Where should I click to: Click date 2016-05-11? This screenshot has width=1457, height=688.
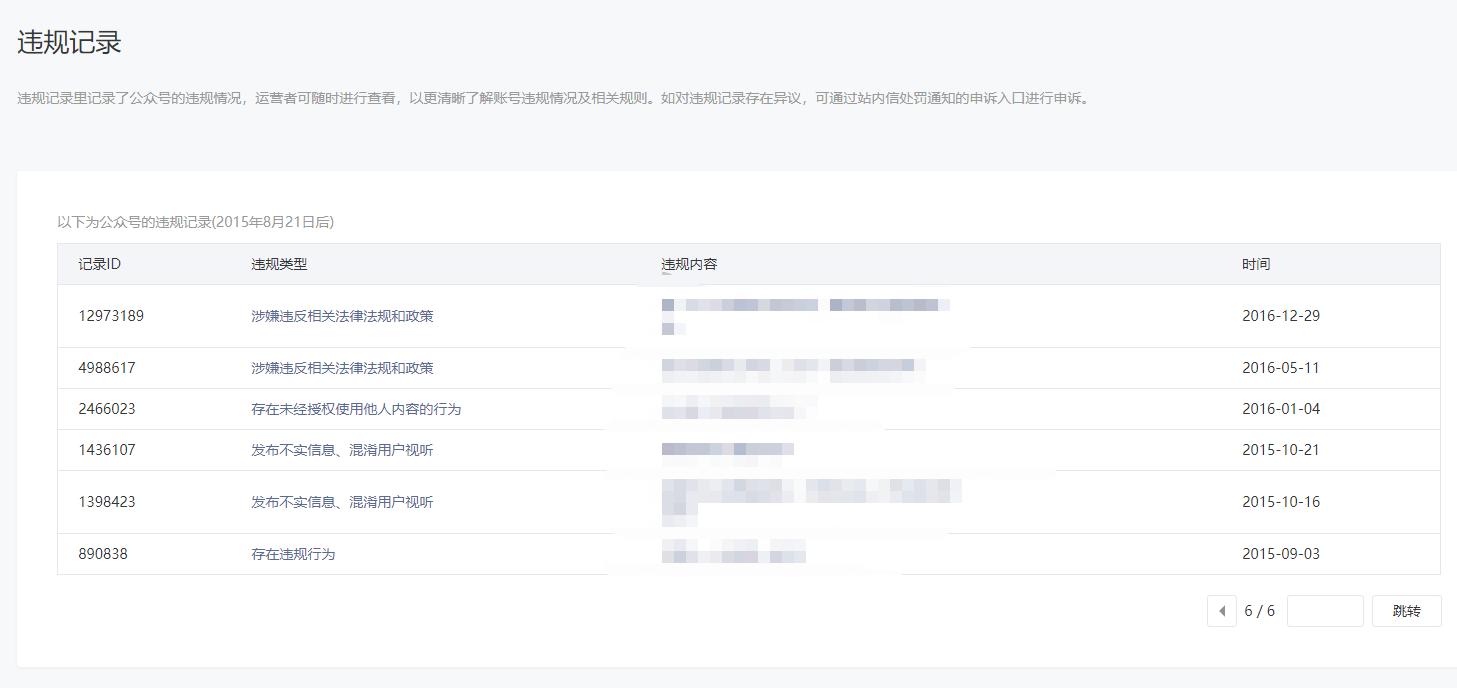pos(1281,368)
